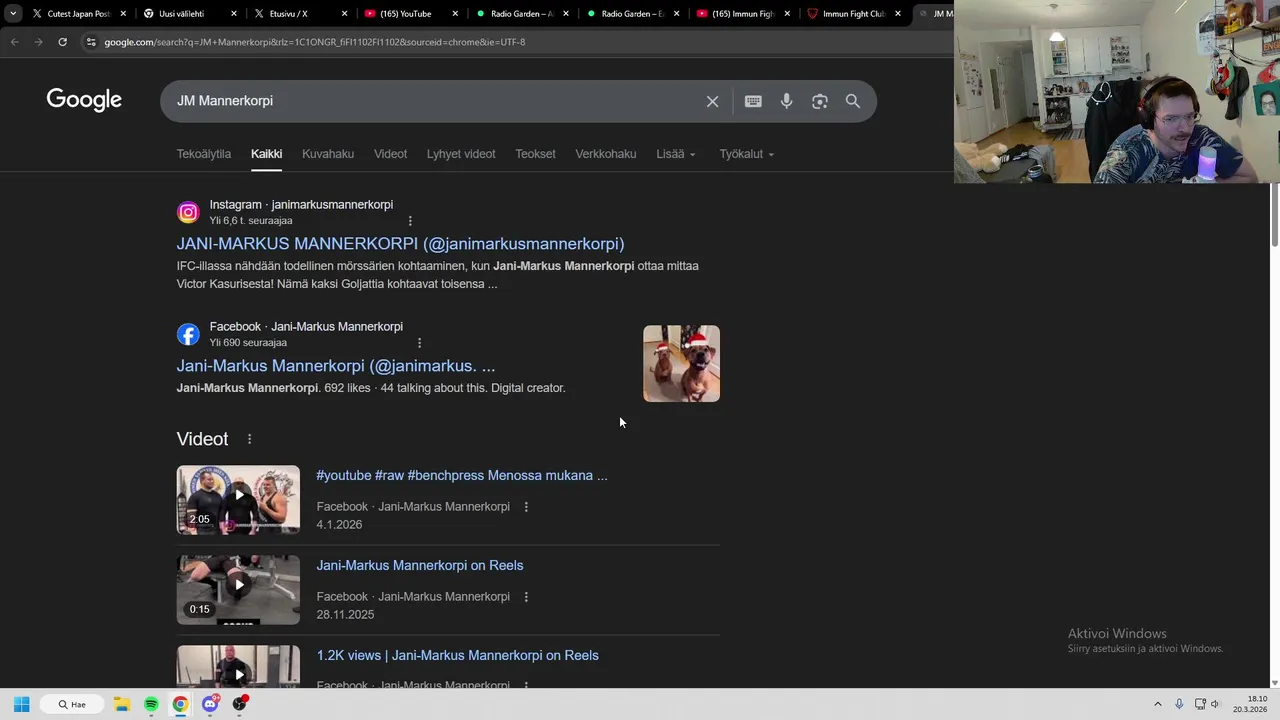Open site information icon in address bar
The width and height of the screenshot is (1280, 720).
pyautogui.click(x=91, y=42)
